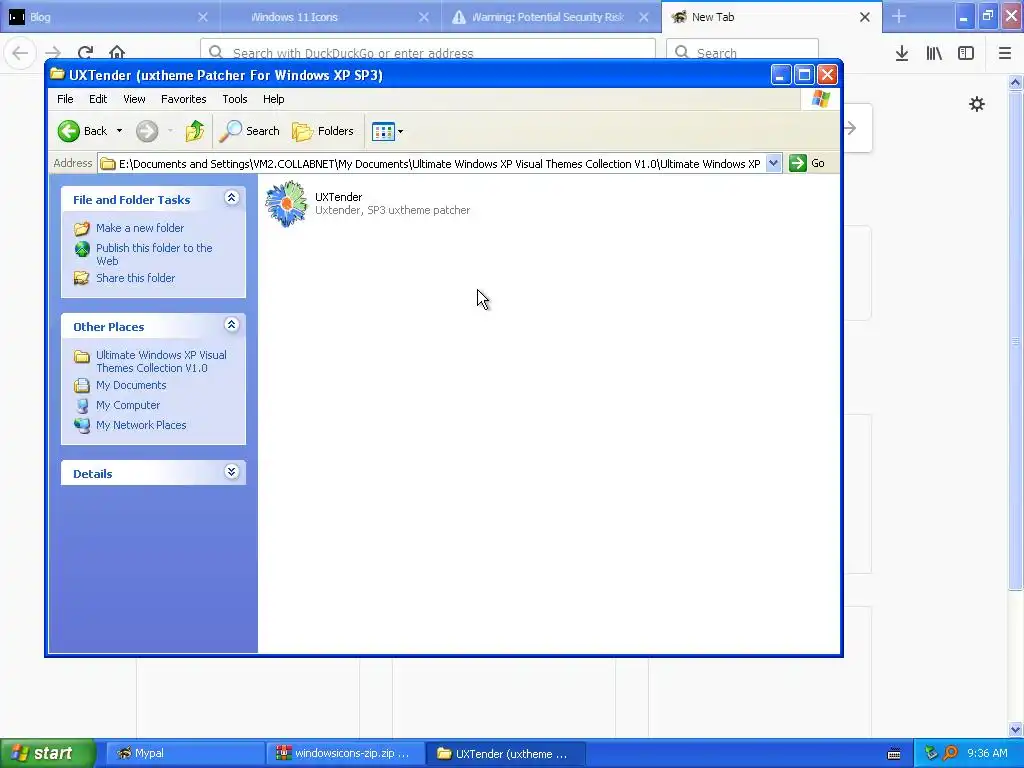This screenshot has height=768, width=1024.
Task: Click the keyboard icon near tray
Action: pos(894,754)
